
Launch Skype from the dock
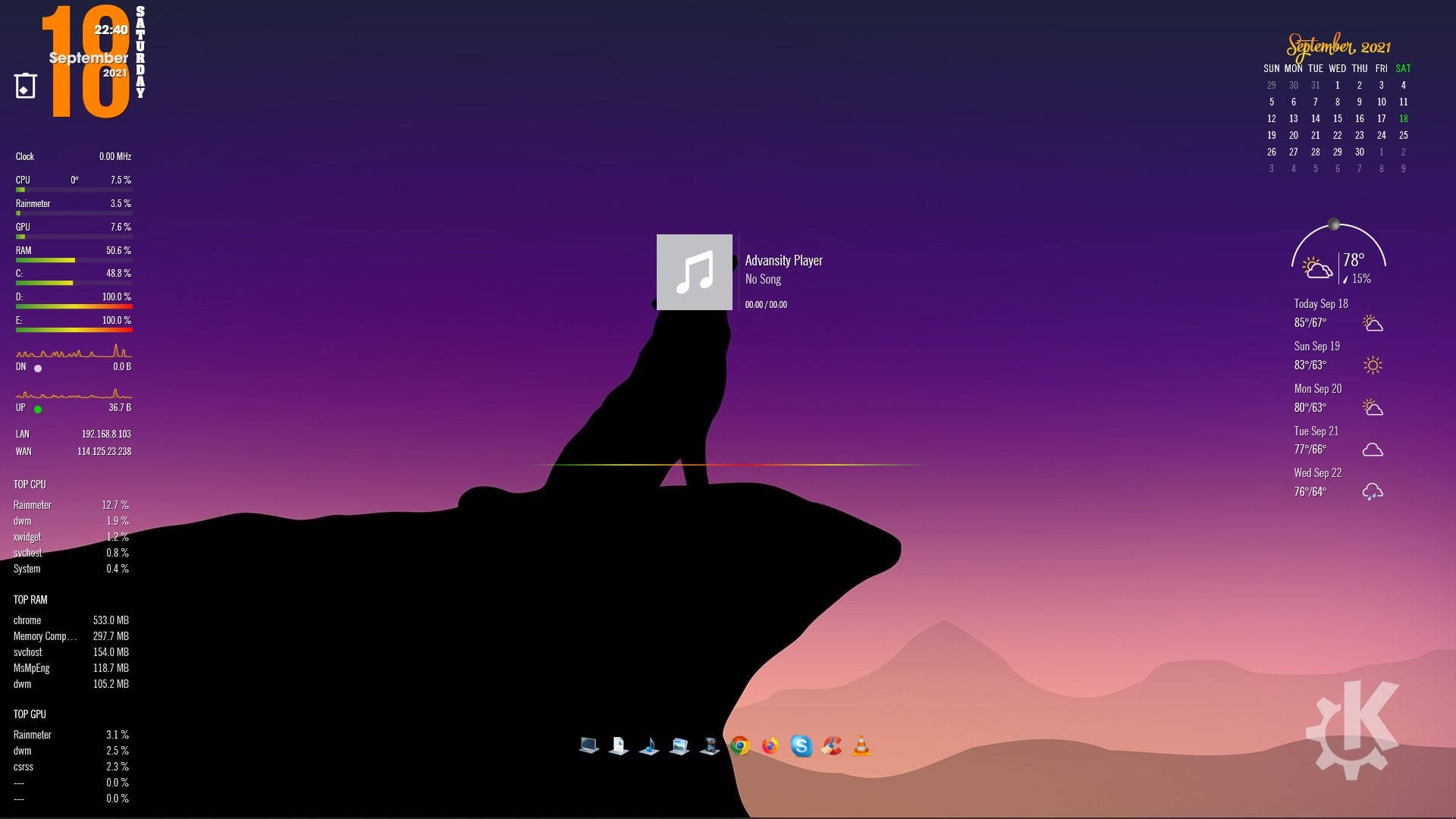(801, 745)
